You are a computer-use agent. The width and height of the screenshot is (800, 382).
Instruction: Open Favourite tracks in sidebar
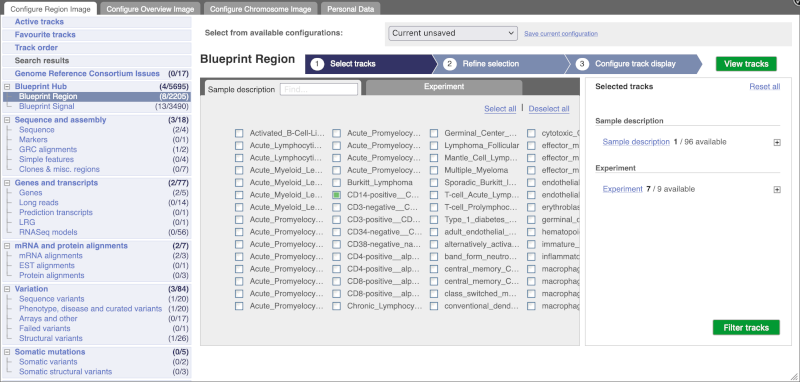(x=45, y=35)
